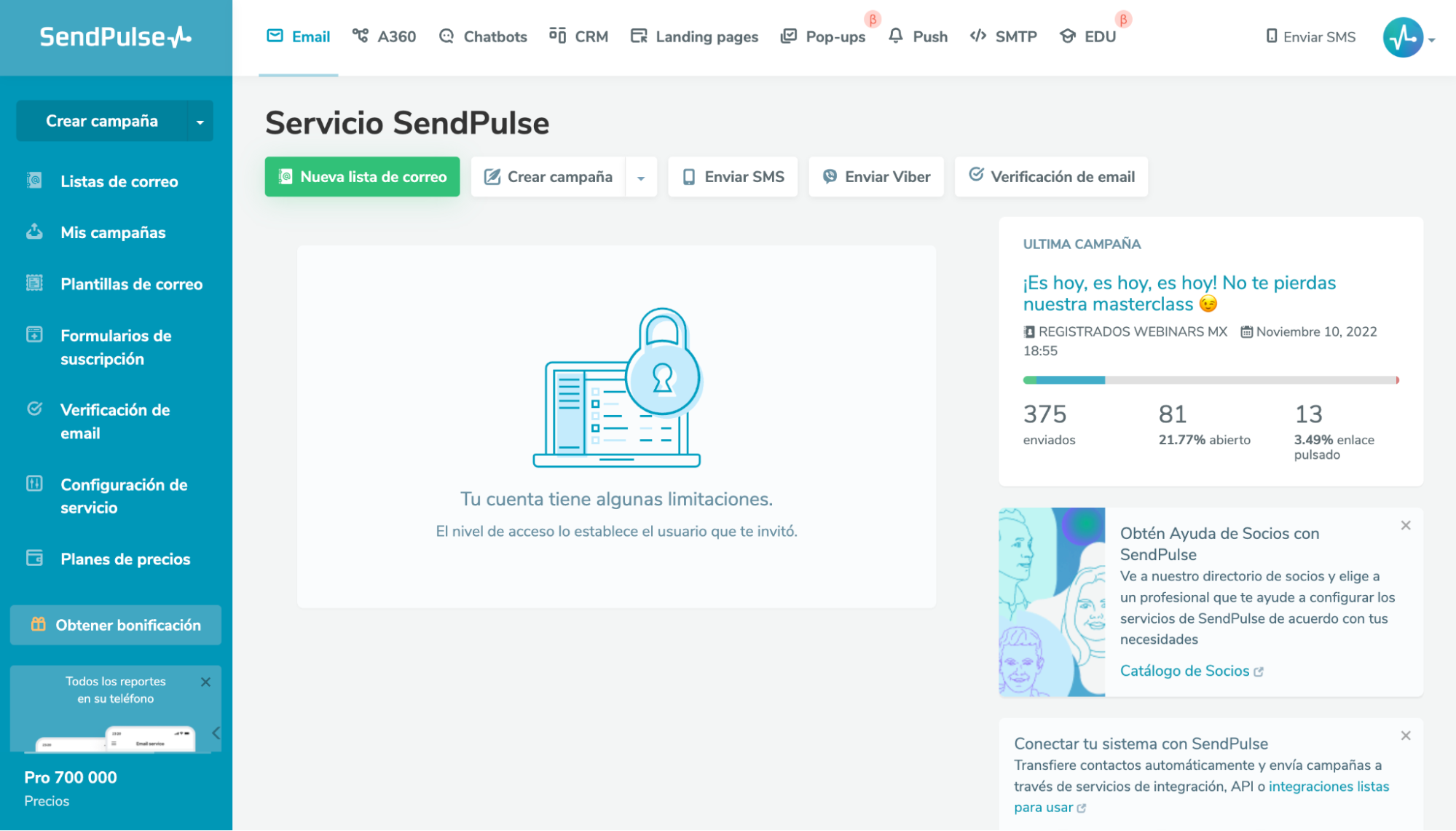Open Verificación de email in the sidebar

115,422
